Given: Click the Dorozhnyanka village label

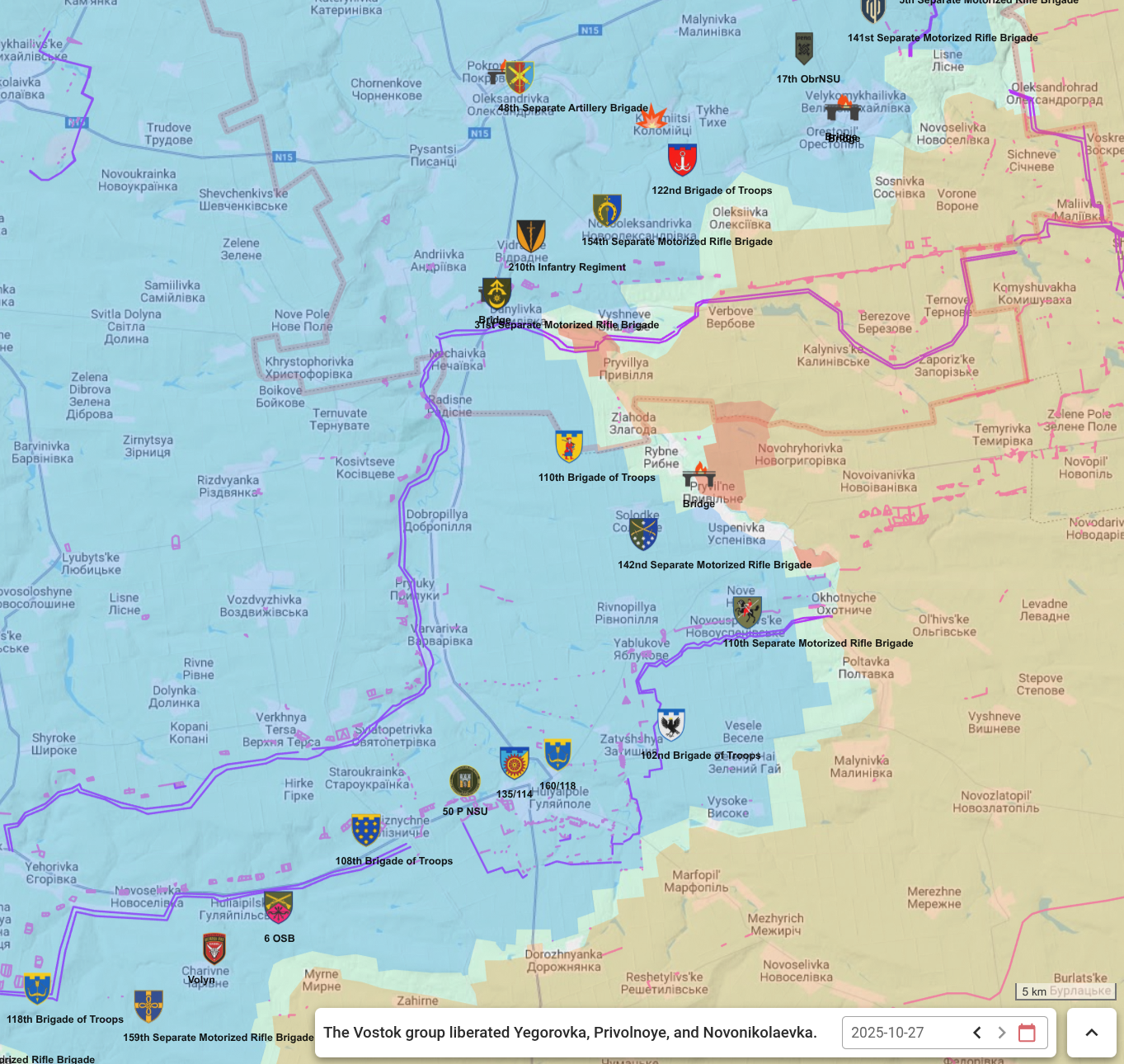Looking at the screenshot, I should (564, 961).
